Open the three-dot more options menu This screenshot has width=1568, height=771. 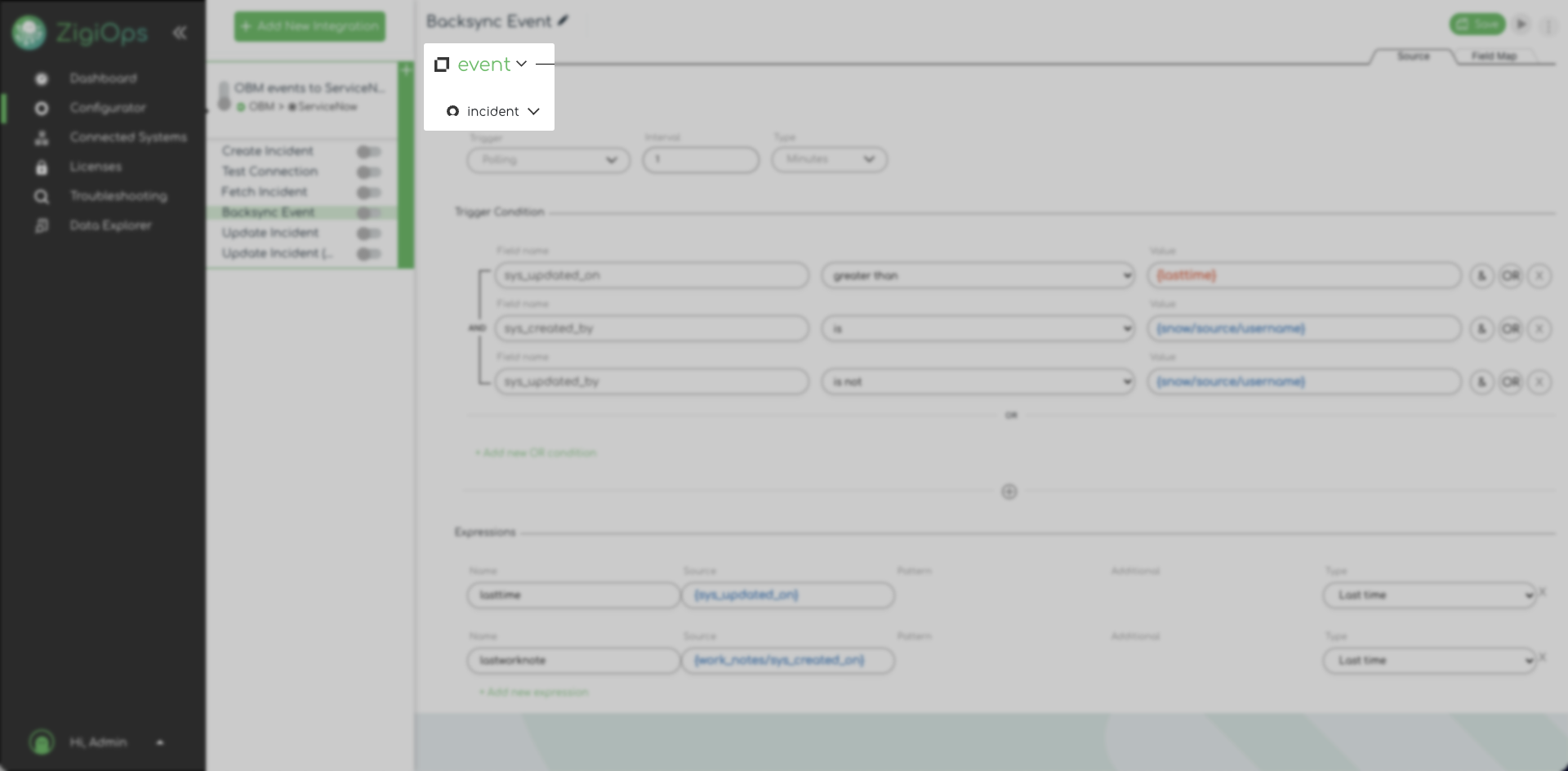click(1548, 26)
